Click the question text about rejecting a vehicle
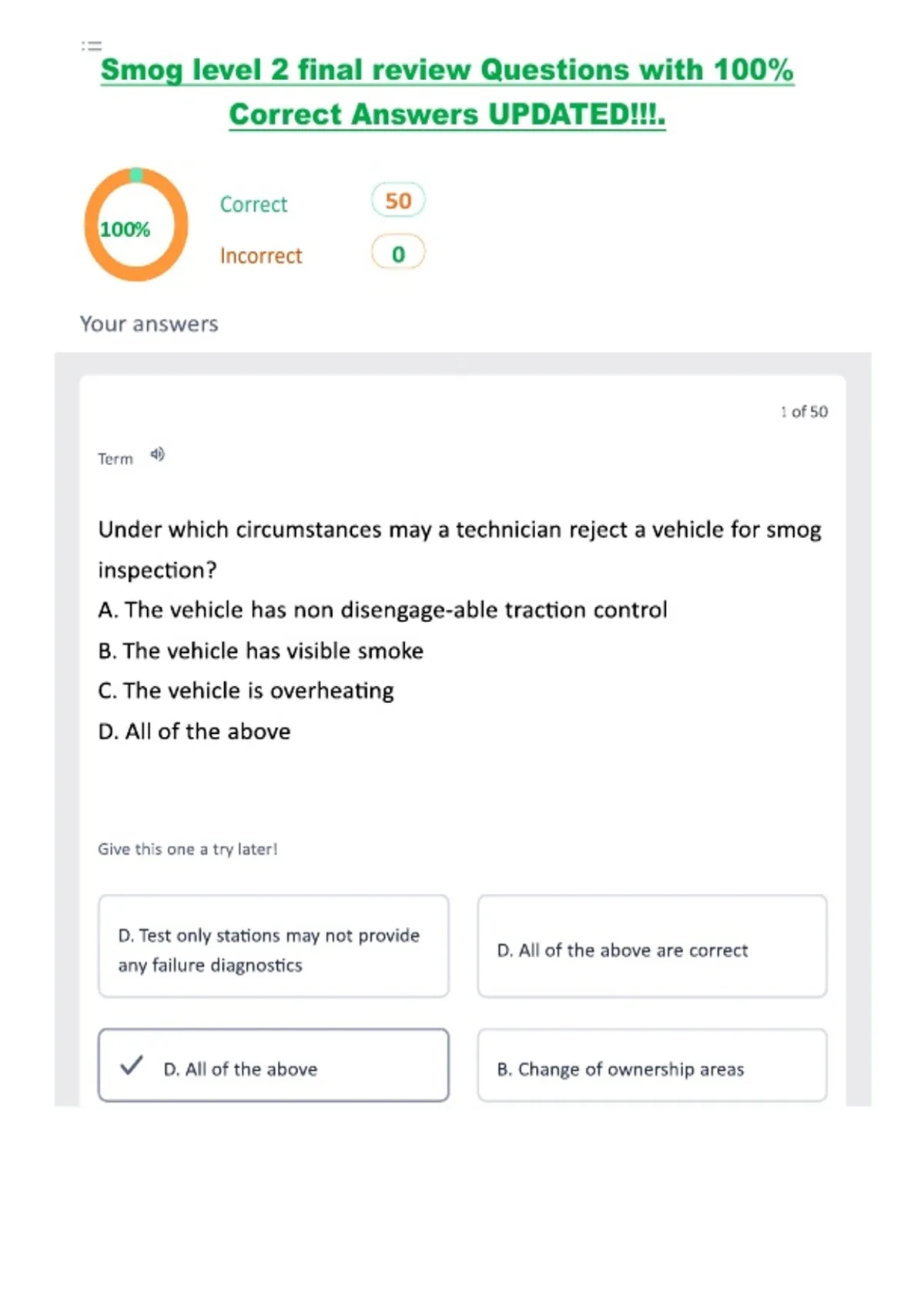 coord(460,550)
